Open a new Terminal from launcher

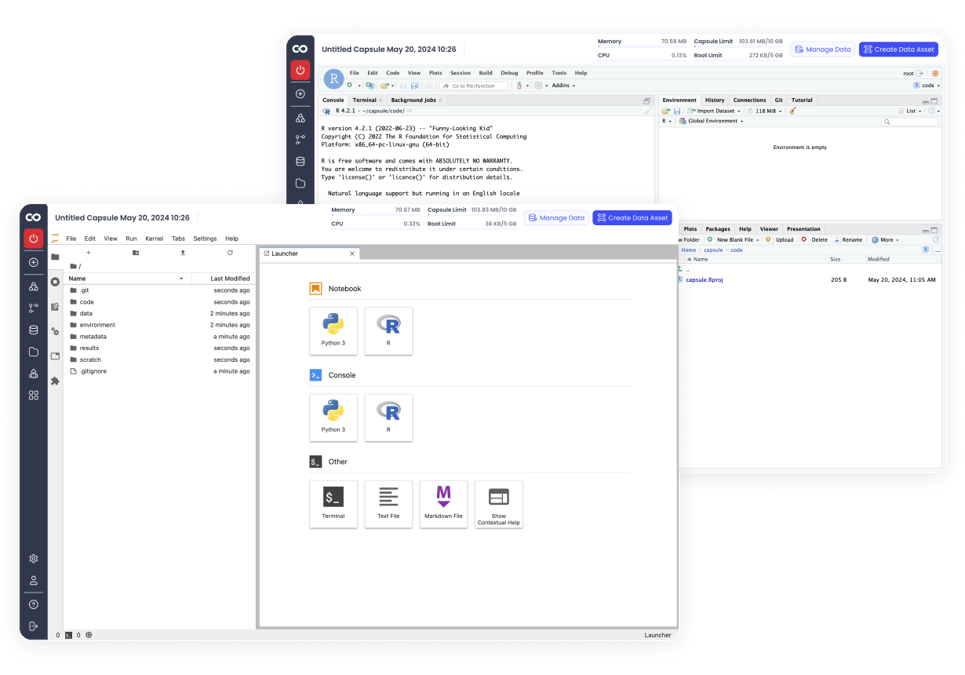[333, 503]
